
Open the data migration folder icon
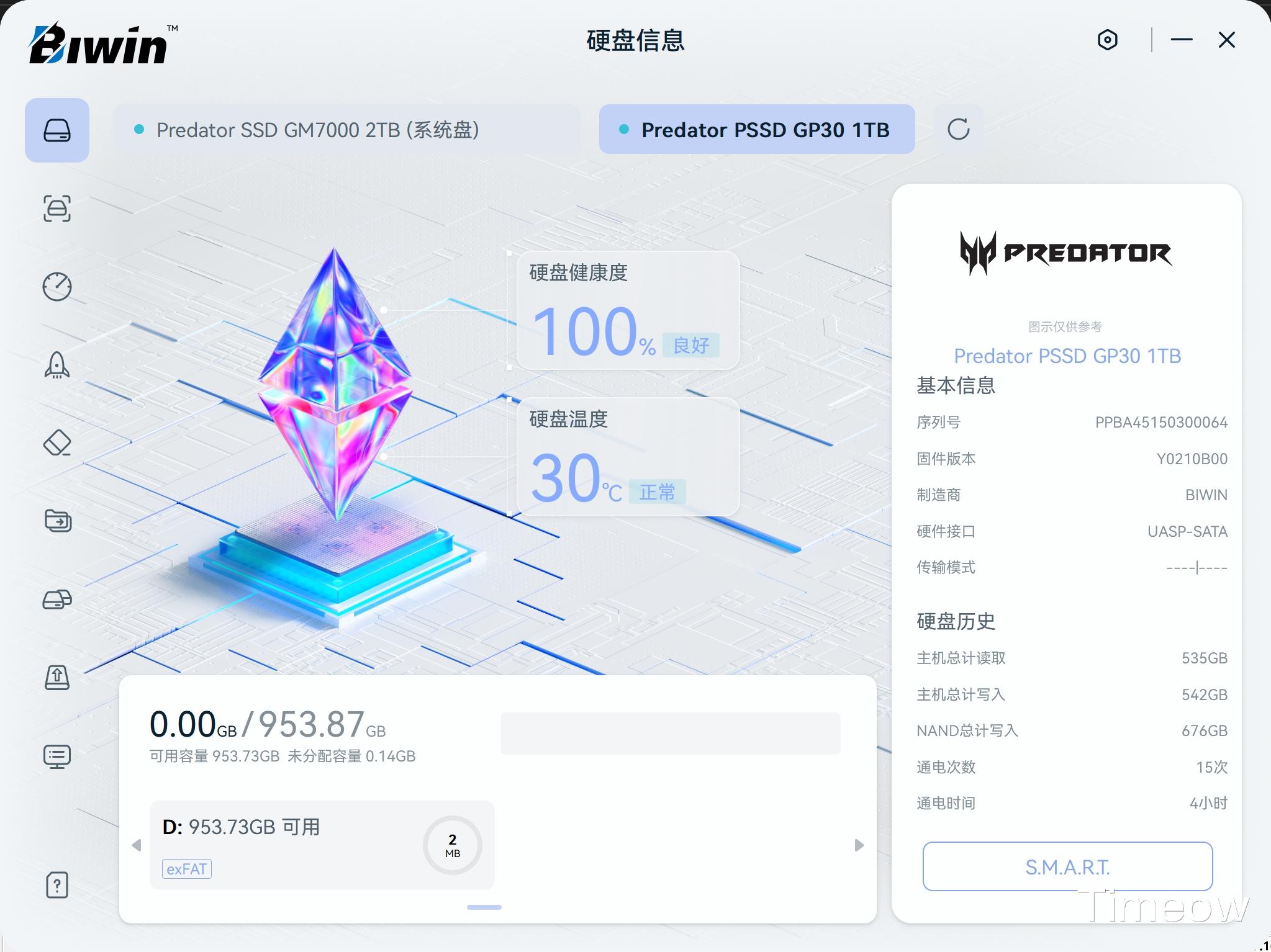click(58, 521)
